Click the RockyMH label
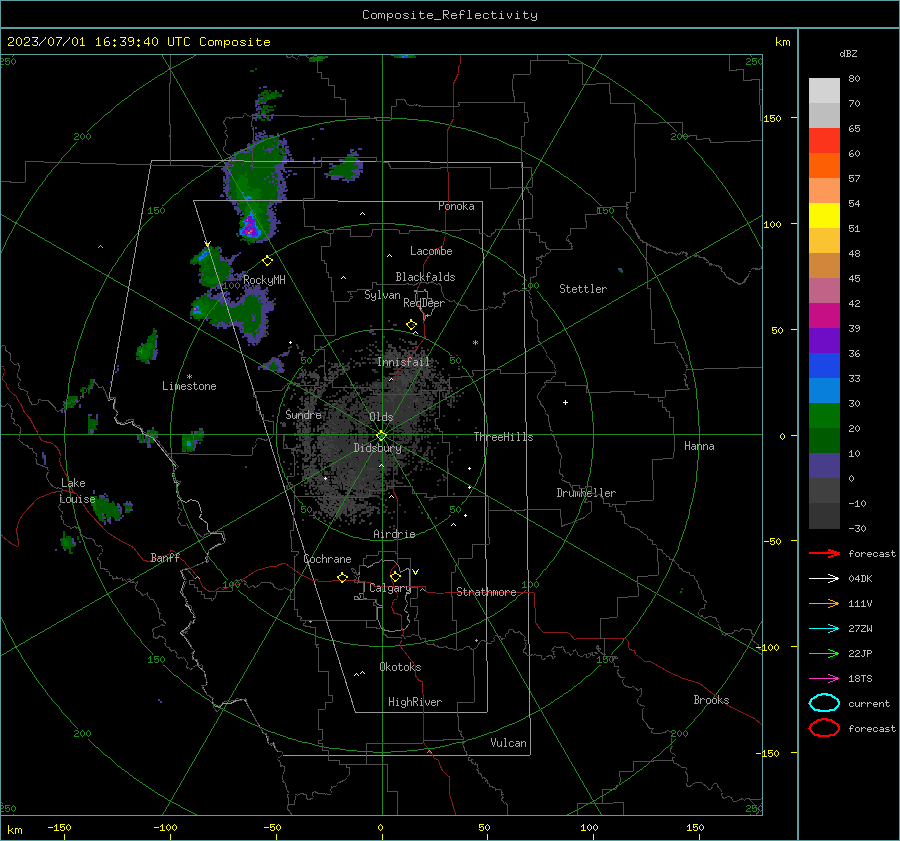 264,280
